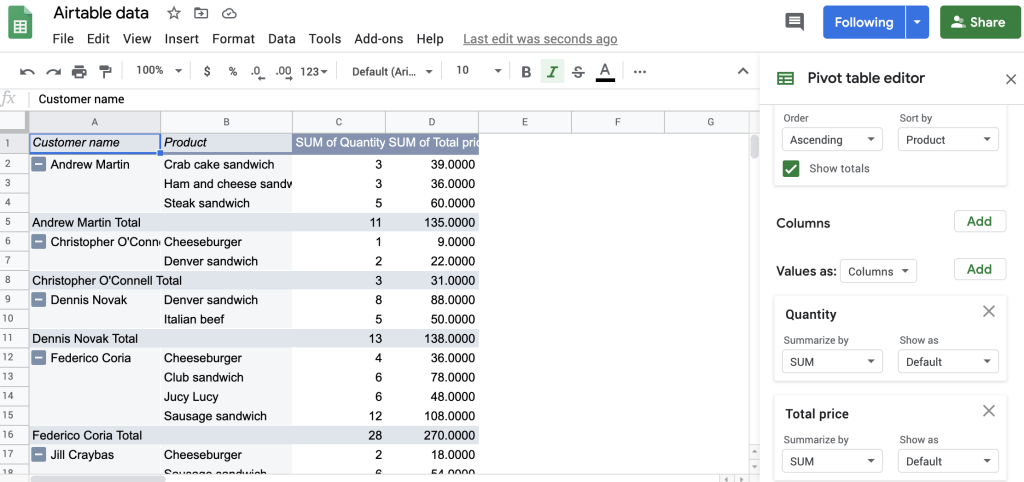1024x482 pixels.
Task: Remove the Quantity value field
Action: [x=989, y=312]
